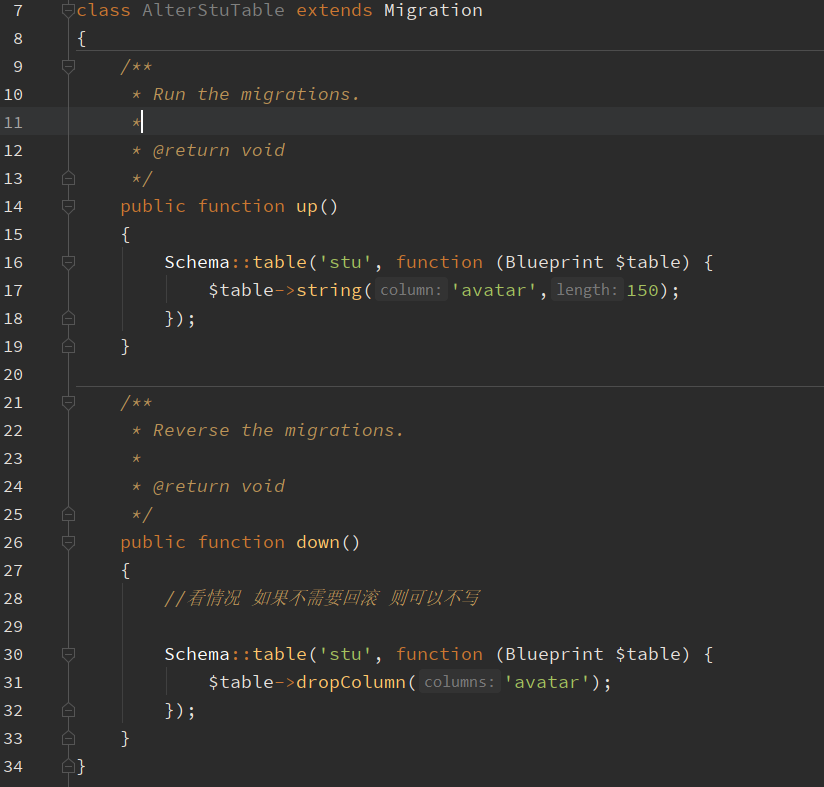Click the fold end marker on line 18

68,319
